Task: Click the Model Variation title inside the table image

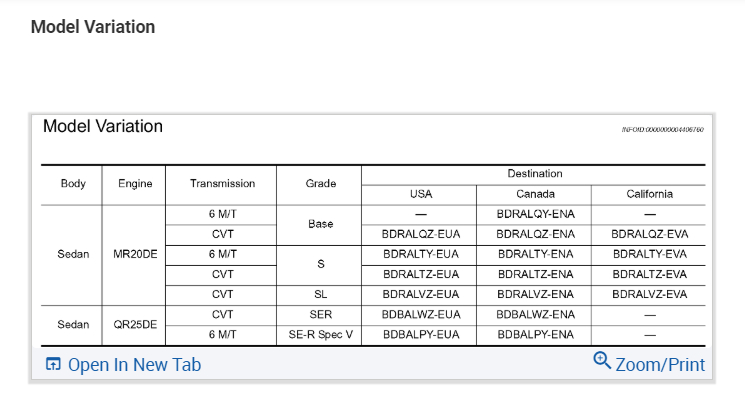Action: [x=103, y=127]
